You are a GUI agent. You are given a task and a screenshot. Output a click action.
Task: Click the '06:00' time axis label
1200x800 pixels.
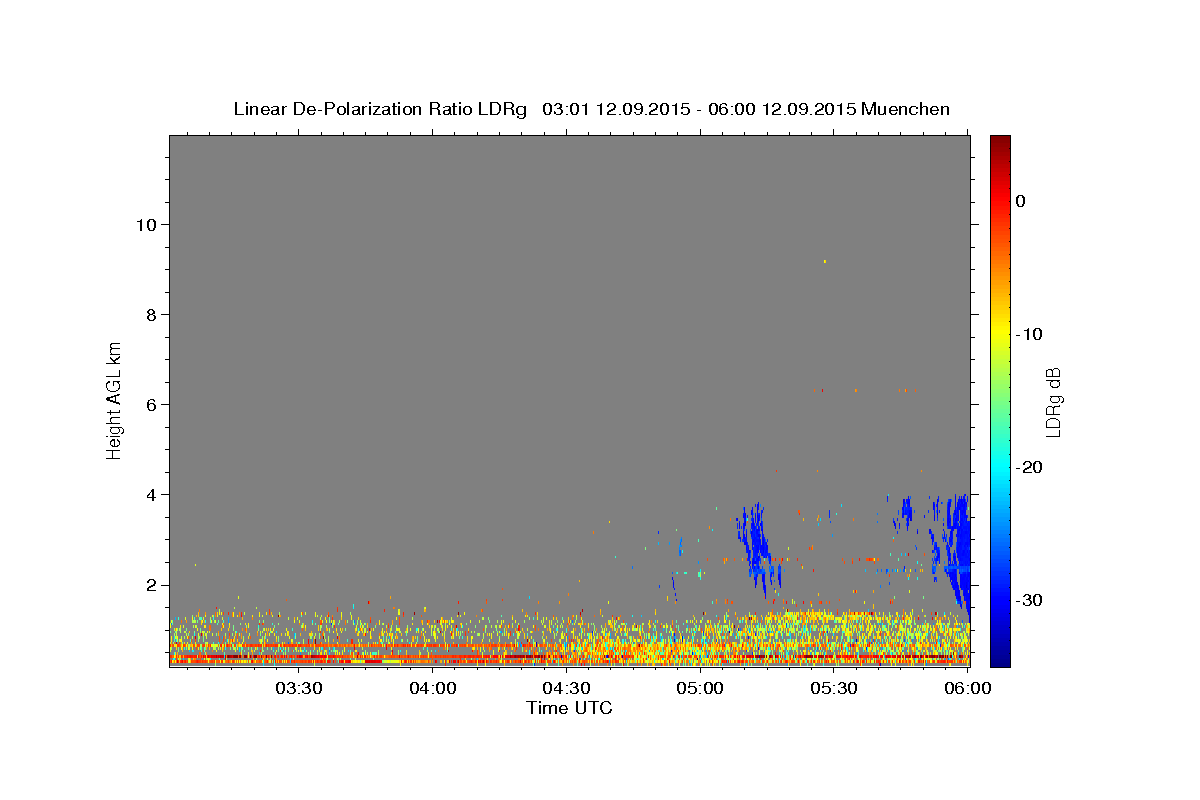967,689
